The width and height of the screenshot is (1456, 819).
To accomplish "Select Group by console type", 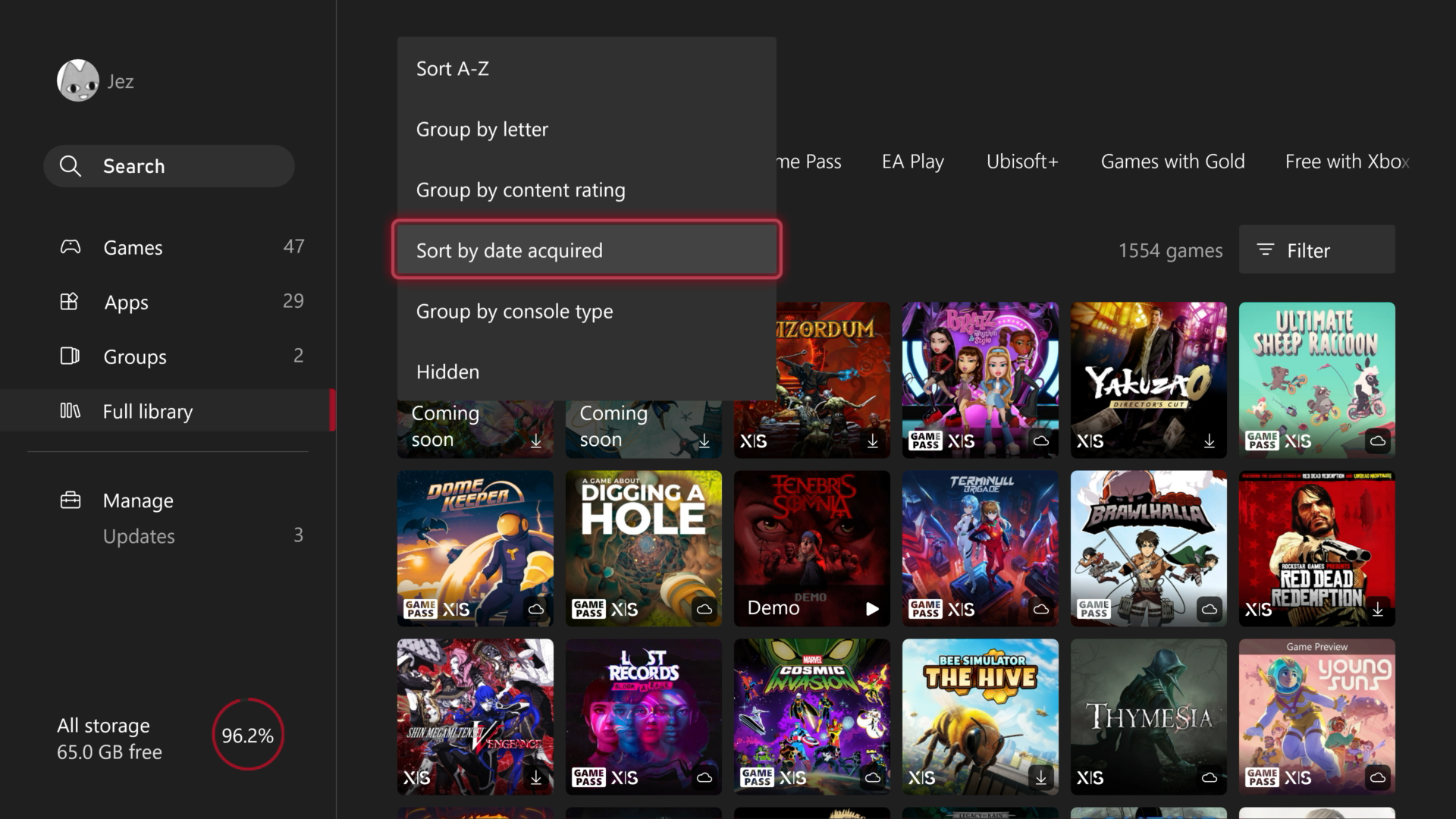I will pyautogui.click(x=514, y=311).
